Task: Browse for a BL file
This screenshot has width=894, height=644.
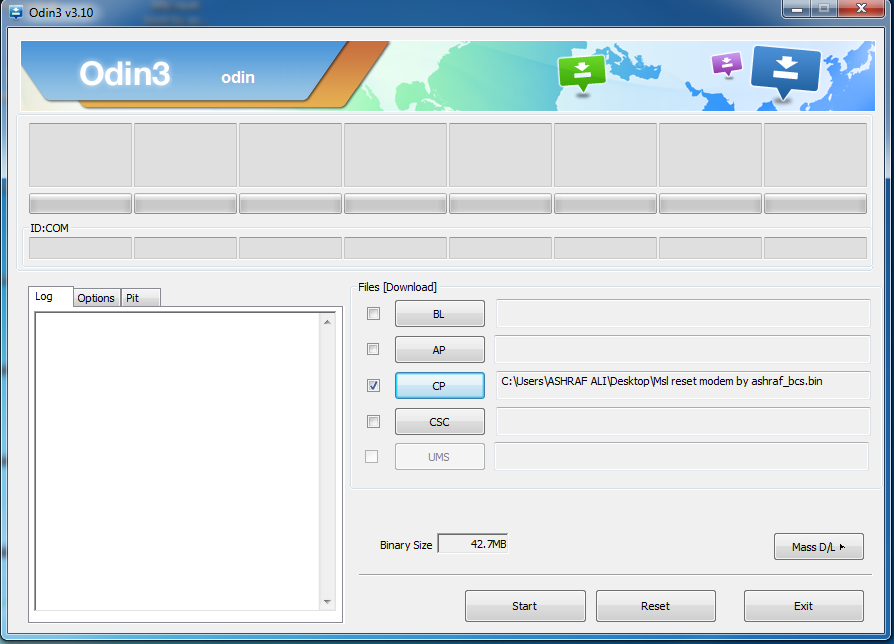Action: click(x=440, y=314)
